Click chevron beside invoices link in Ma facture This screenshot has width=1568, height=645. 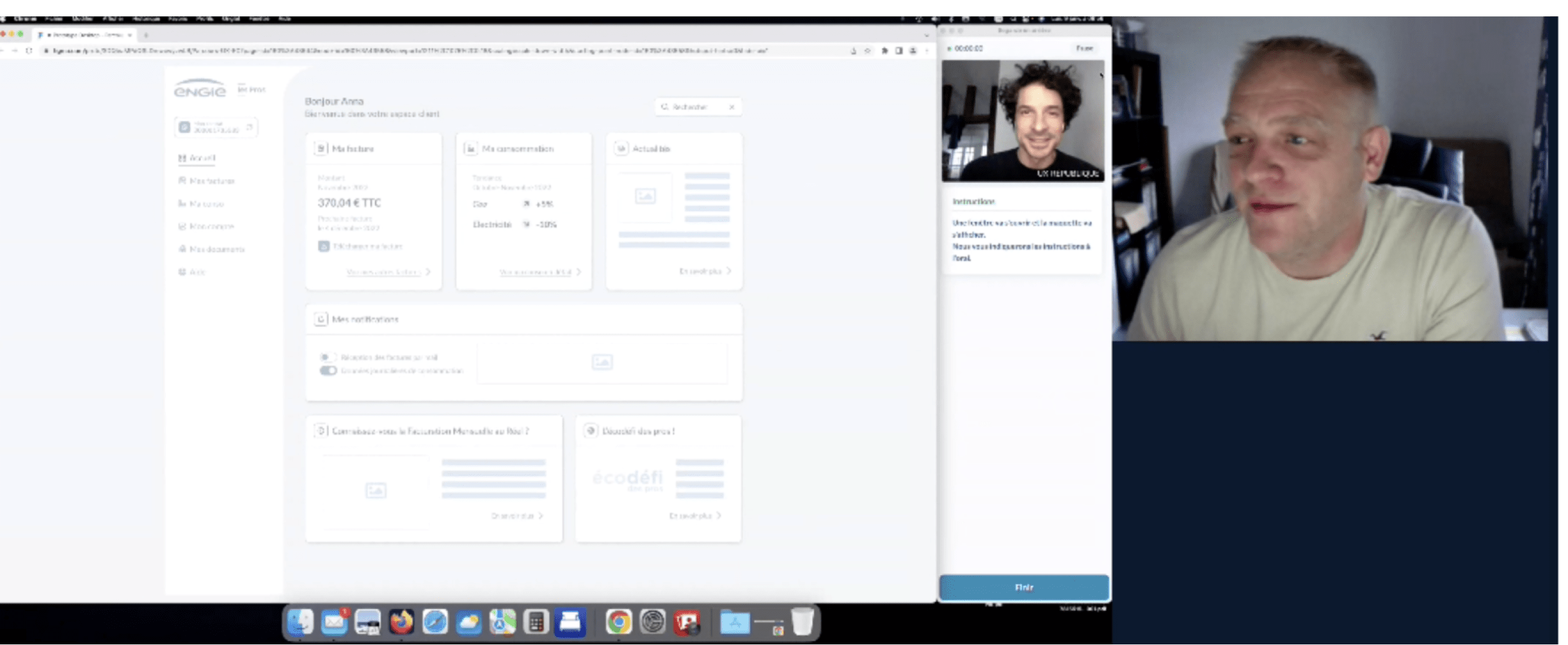coord(428,272)
